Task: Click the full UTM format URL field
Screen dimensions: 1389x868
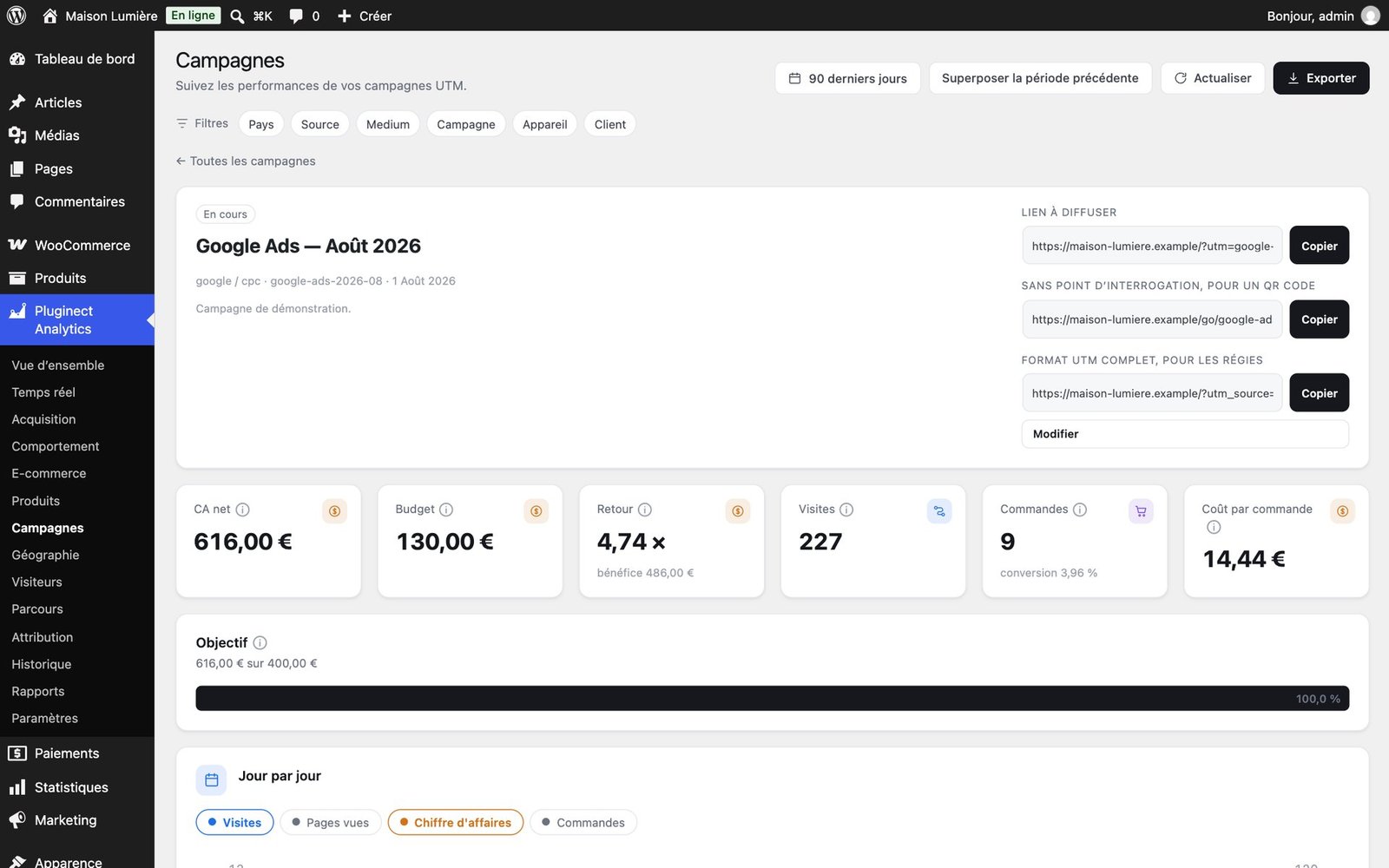Action: (1152, 393)
